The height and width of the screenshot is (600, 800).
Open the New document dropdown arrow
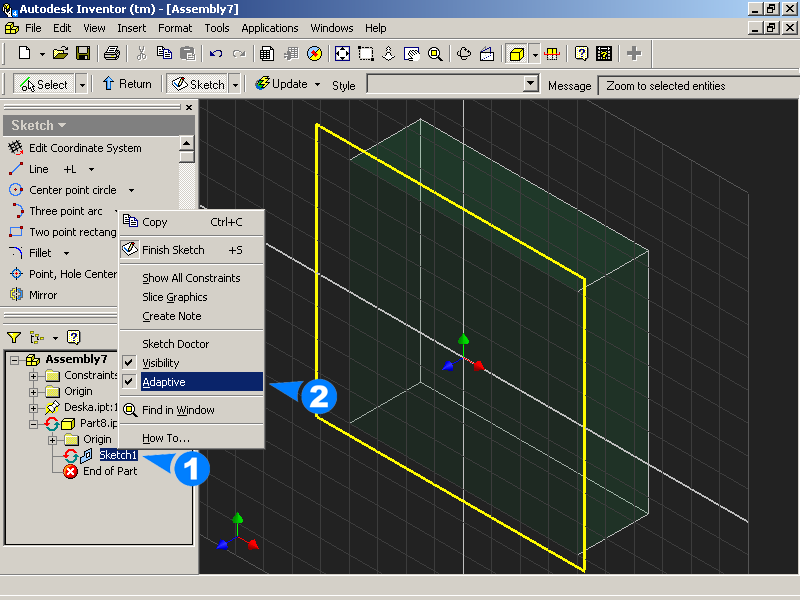[x=42, y=54]
